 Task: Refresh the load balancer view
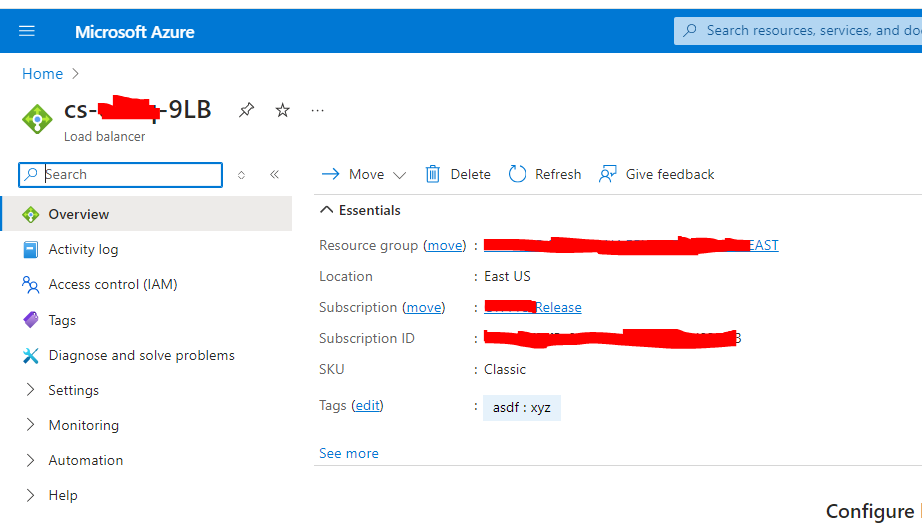pyautogui.click(x=544, y=174)
